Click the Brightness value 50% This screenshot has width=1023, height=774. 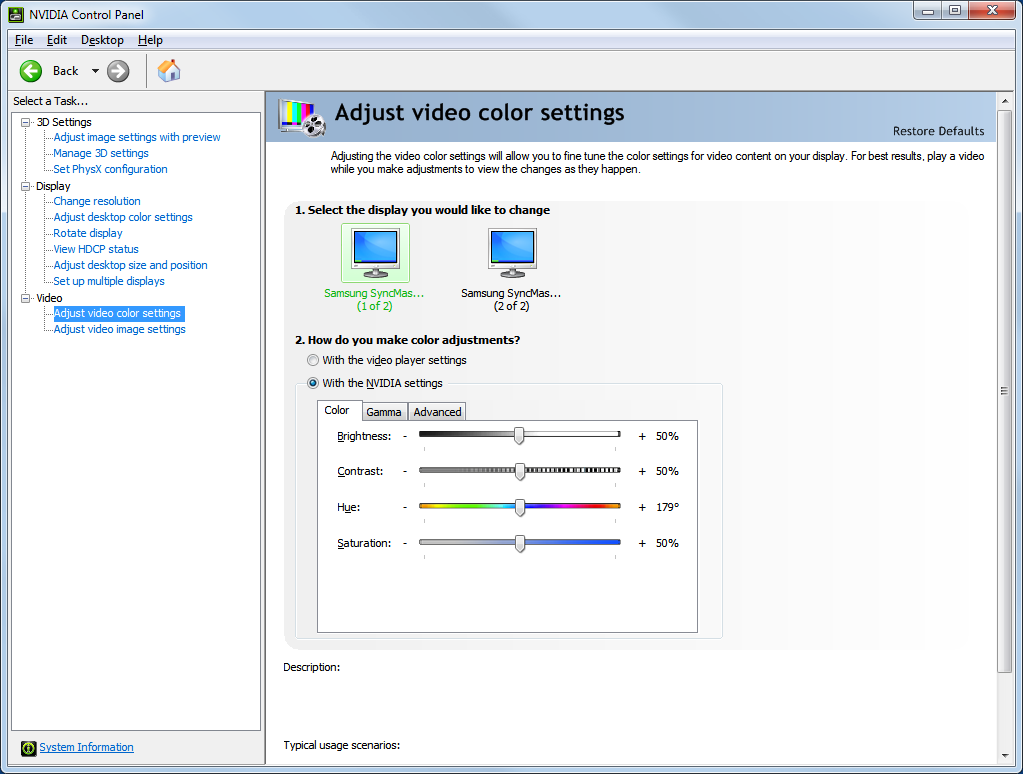667,436
